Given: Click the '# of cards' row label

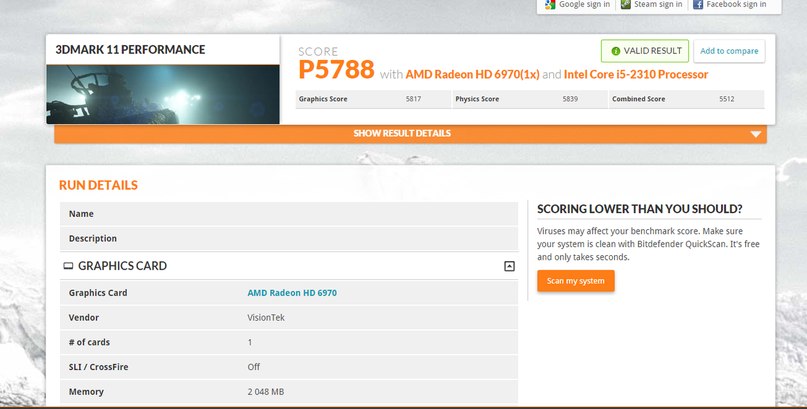Looking at the screenshot, I should click(x=89, y=342).
